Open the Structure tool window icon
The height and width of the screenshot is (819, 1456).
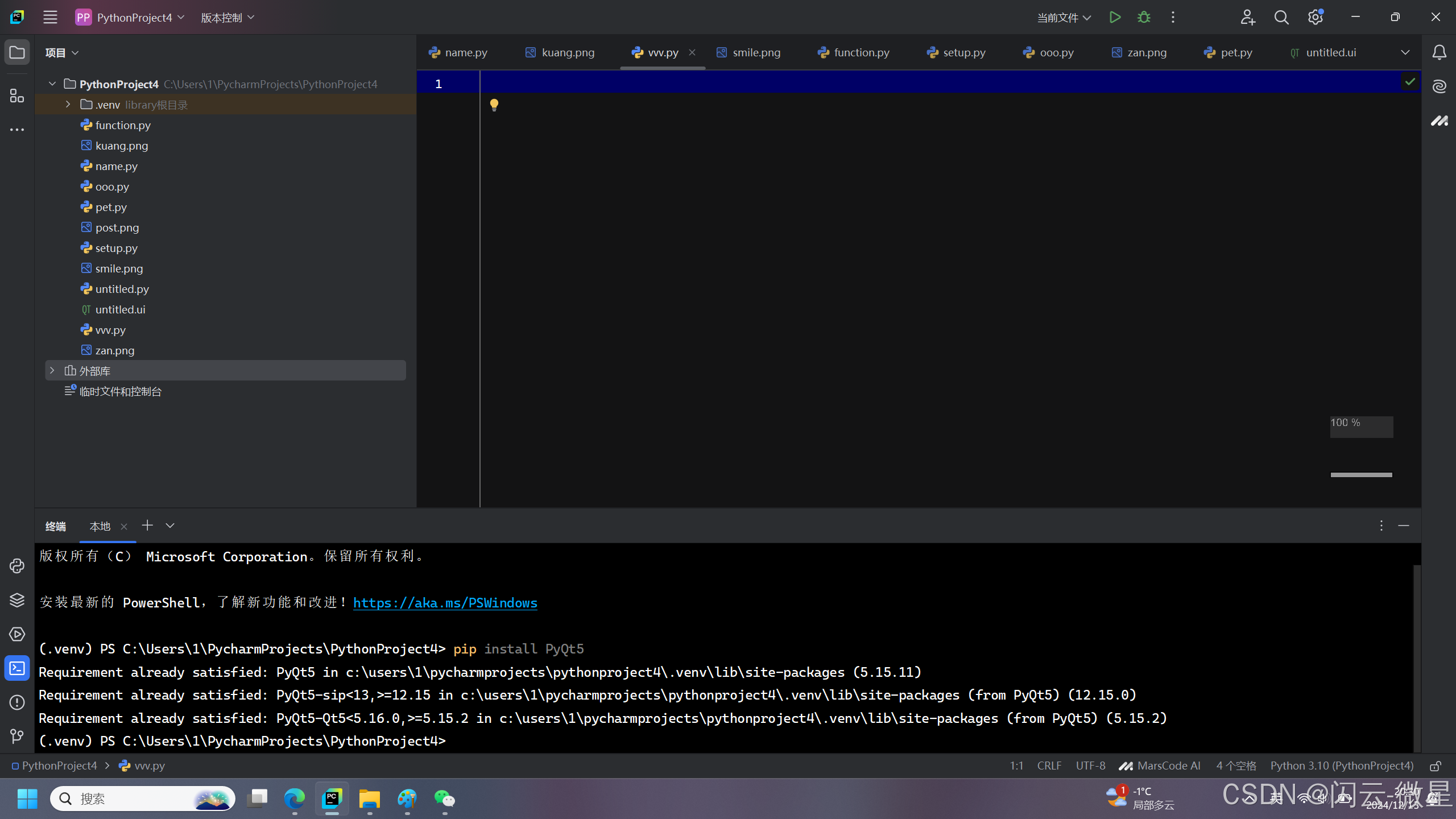(x=17, y=96)
